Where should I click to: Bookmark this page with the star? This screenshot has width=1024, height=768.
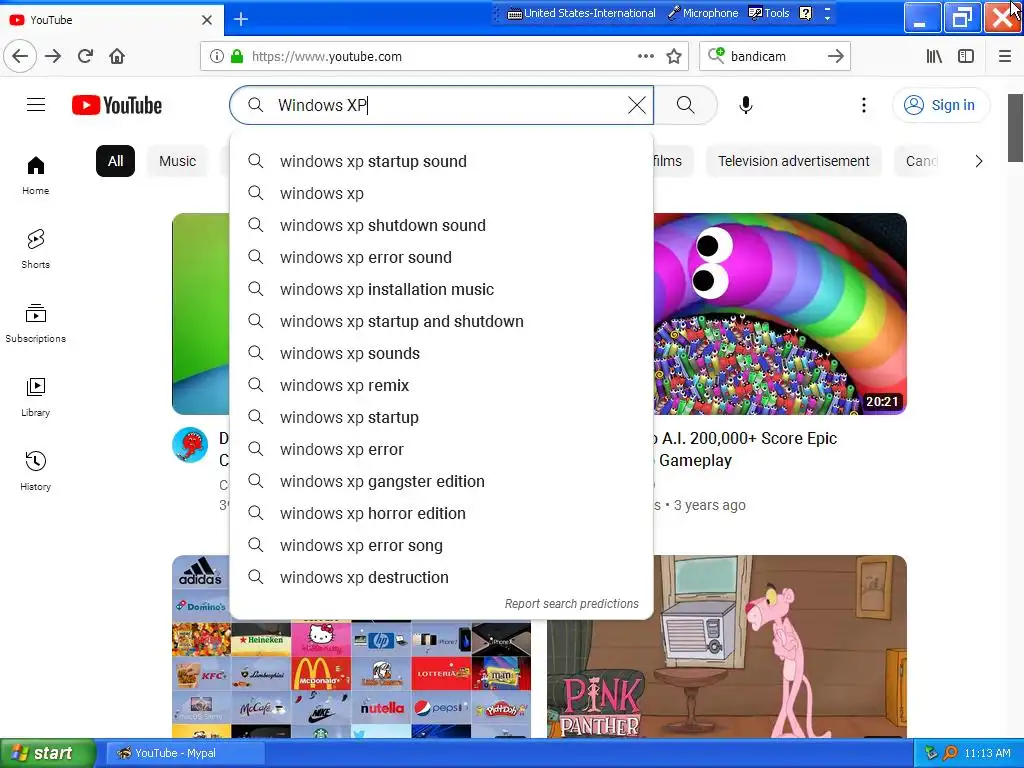click(x=674, y=56)
